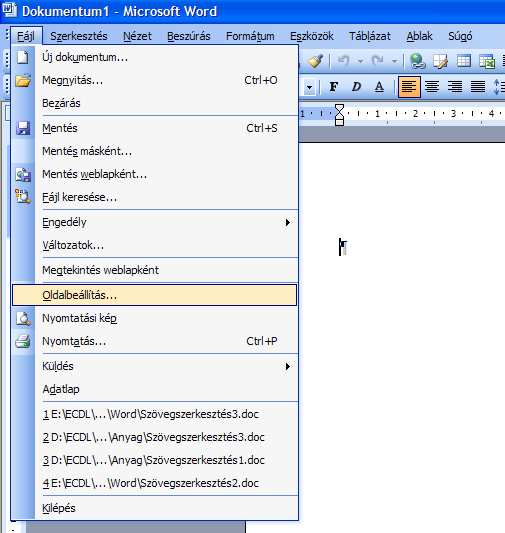Open the Undo history dropdown arrow
The width and height of the screenshot is (505, 533).
pyautogui.click(x=361, y=62)
